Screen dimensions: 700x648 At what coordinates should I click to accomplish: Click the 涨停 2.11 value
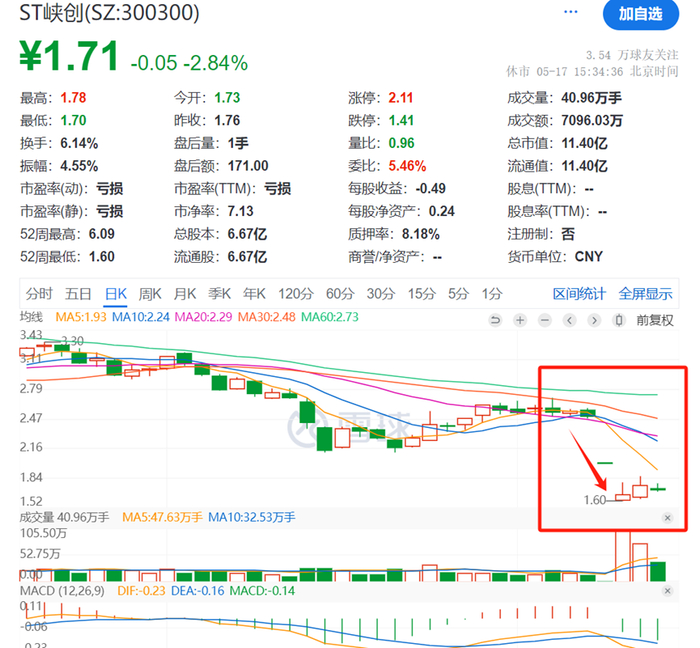pos(400,98)
